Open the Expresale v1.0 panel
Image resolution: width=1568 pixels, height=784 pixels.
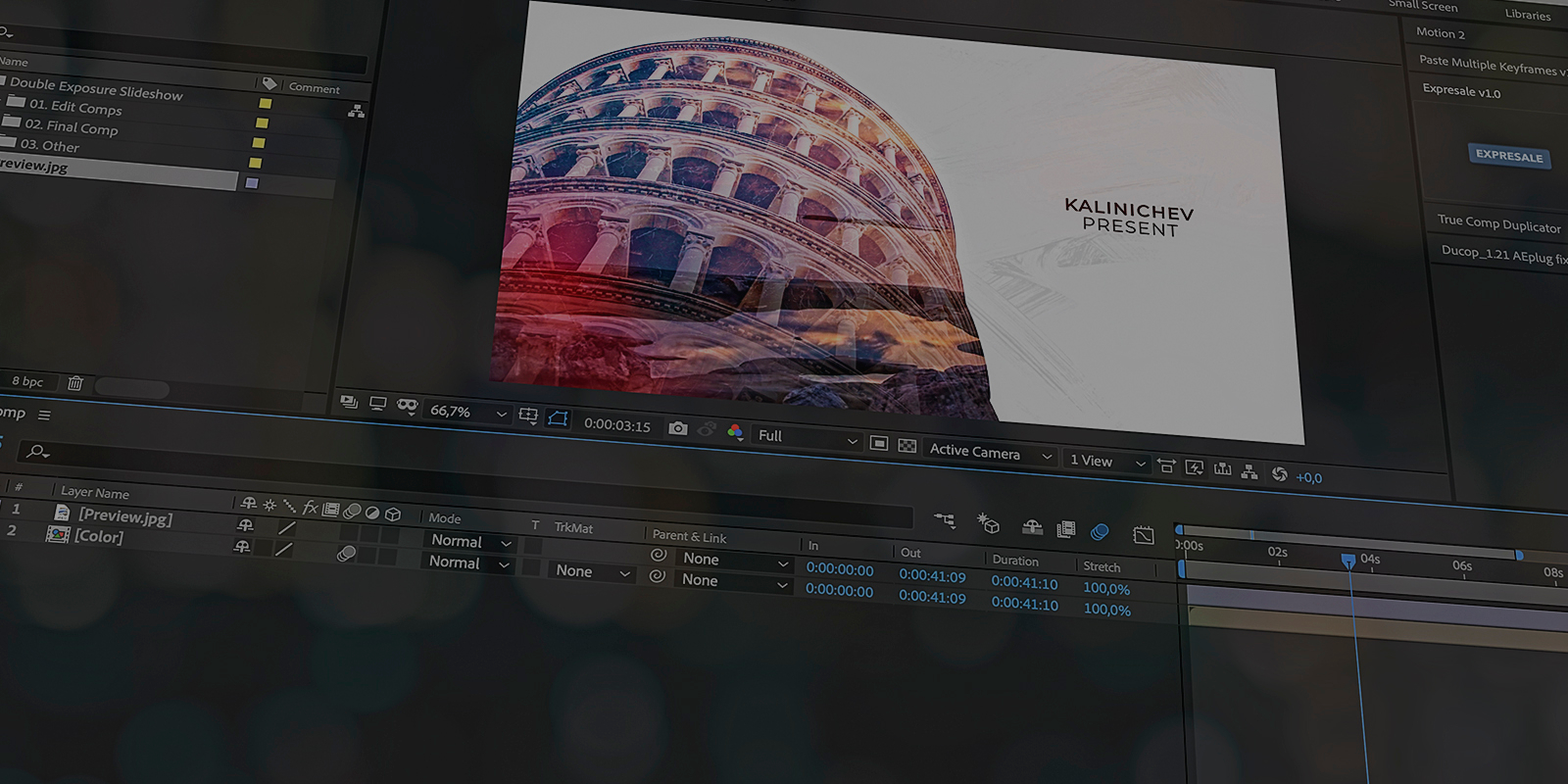click(1461, 90)
